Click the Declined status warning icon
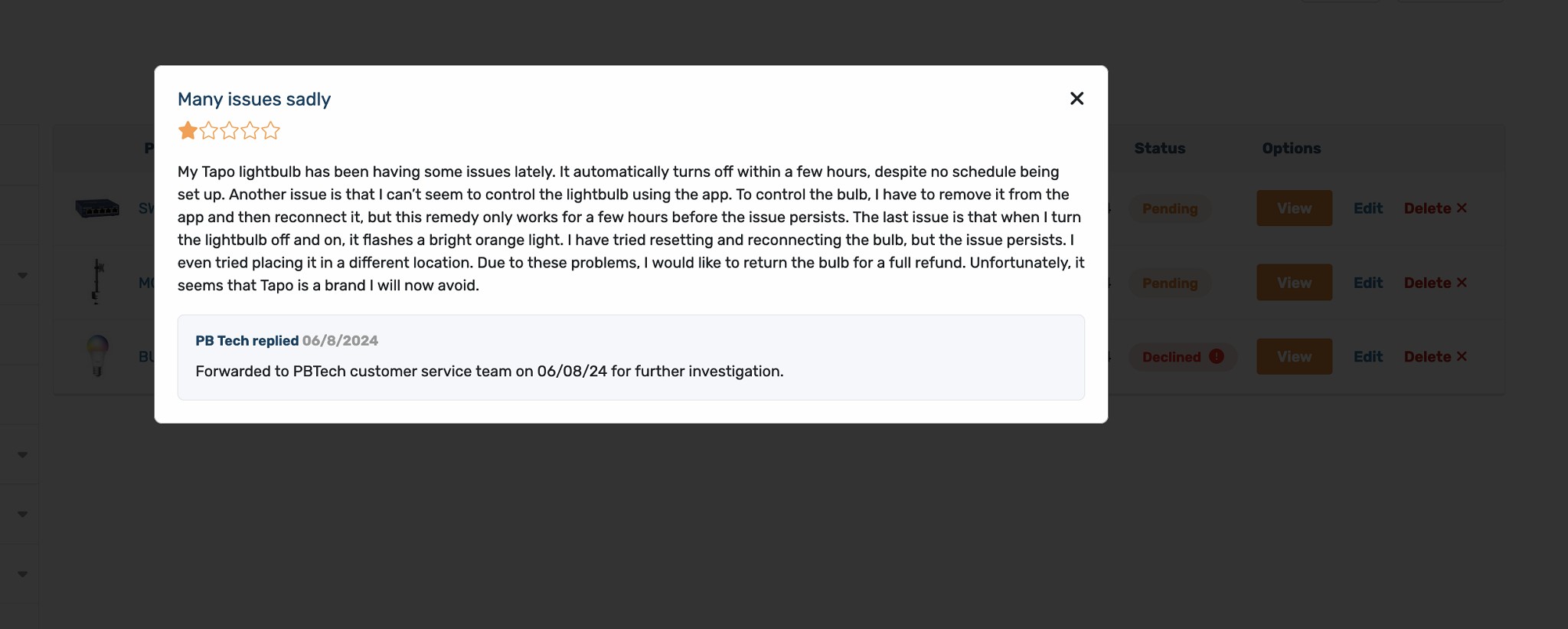The image size is (1568, 629). pos(1217,356)
